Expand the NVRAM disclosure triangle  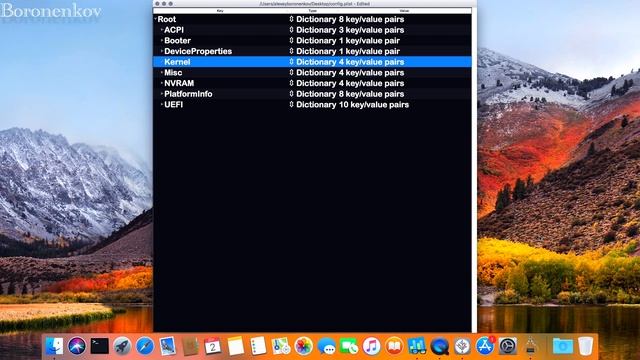[162, 83]
